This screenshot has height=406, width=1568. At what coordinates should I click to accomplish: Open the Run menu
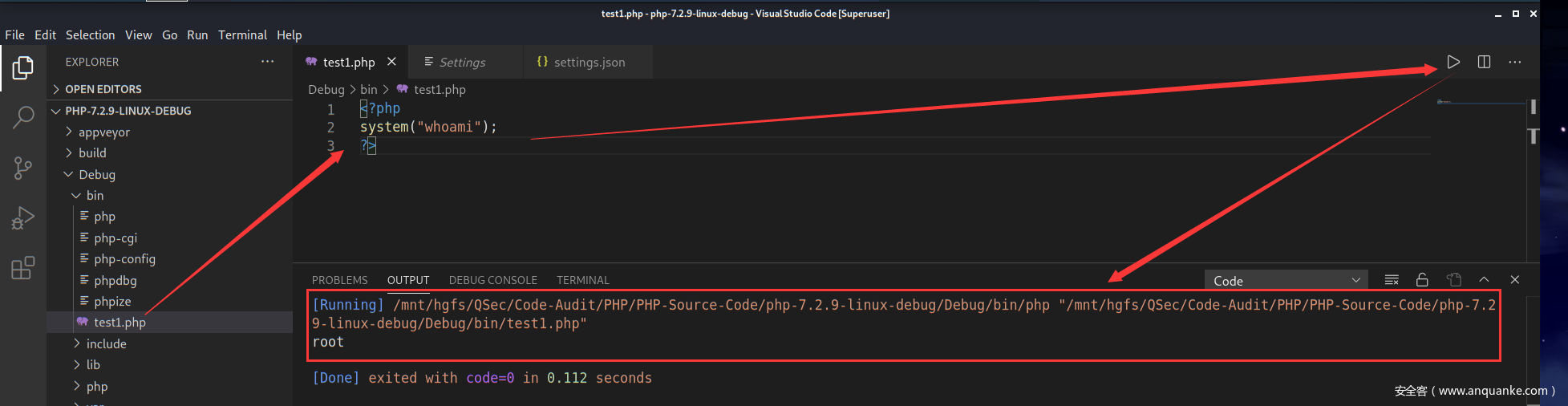coord(197,35)
